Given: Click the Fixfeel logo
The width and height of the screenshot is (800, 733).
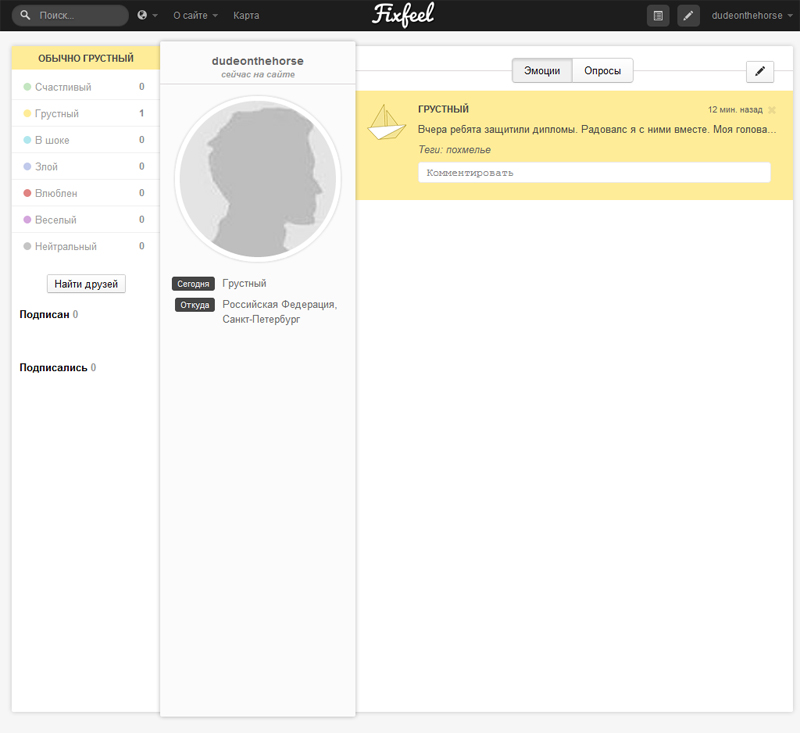Looking at the screenshot, I should 403,14.
